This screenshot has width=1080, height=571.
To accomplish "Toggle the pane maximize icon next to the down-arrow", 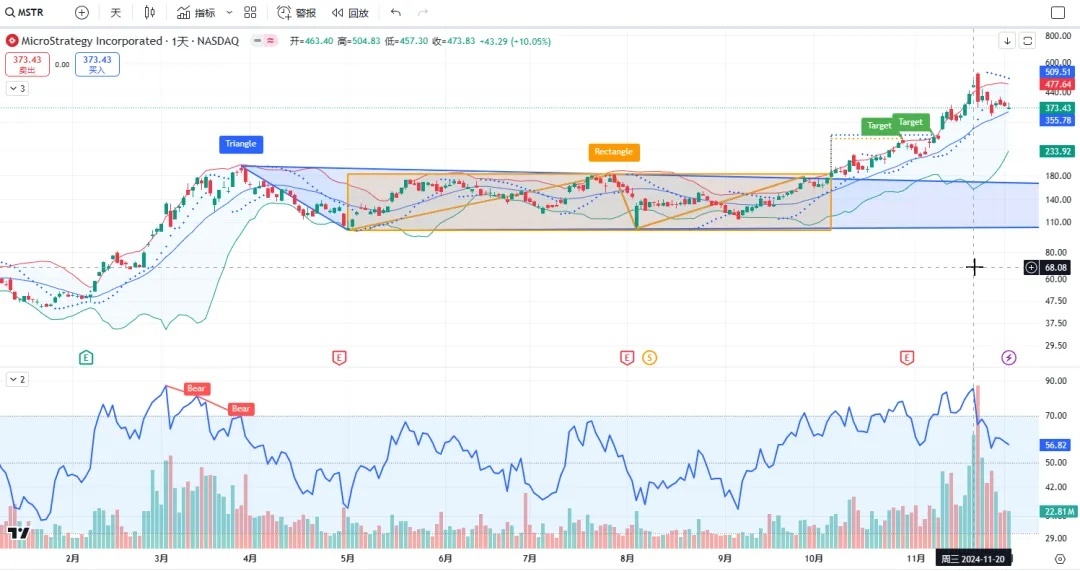I will pos(1027,41).
